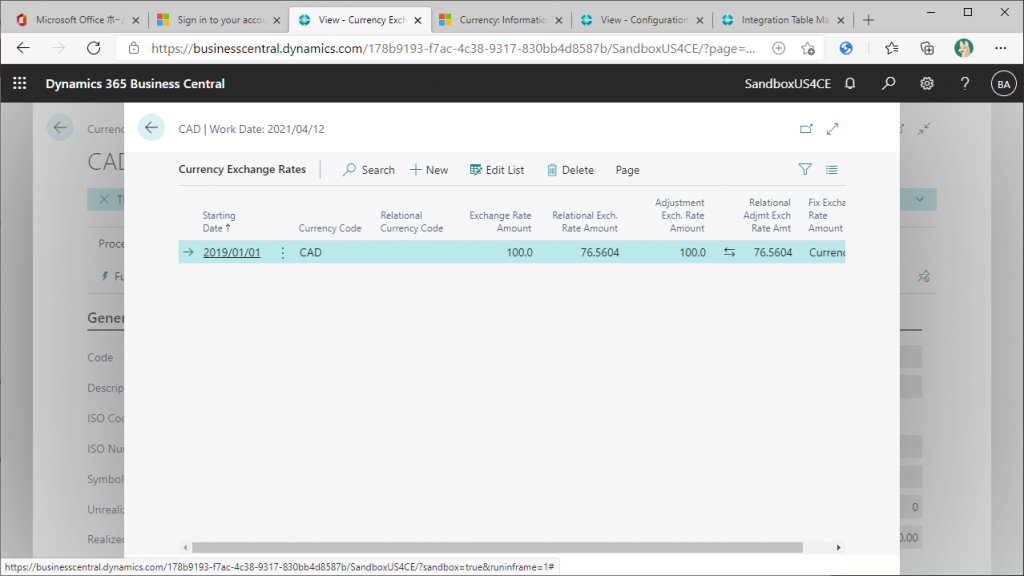Search the Currency Exchange Rates list
This screenshot has height=576, width=1024.
[369, 170]
